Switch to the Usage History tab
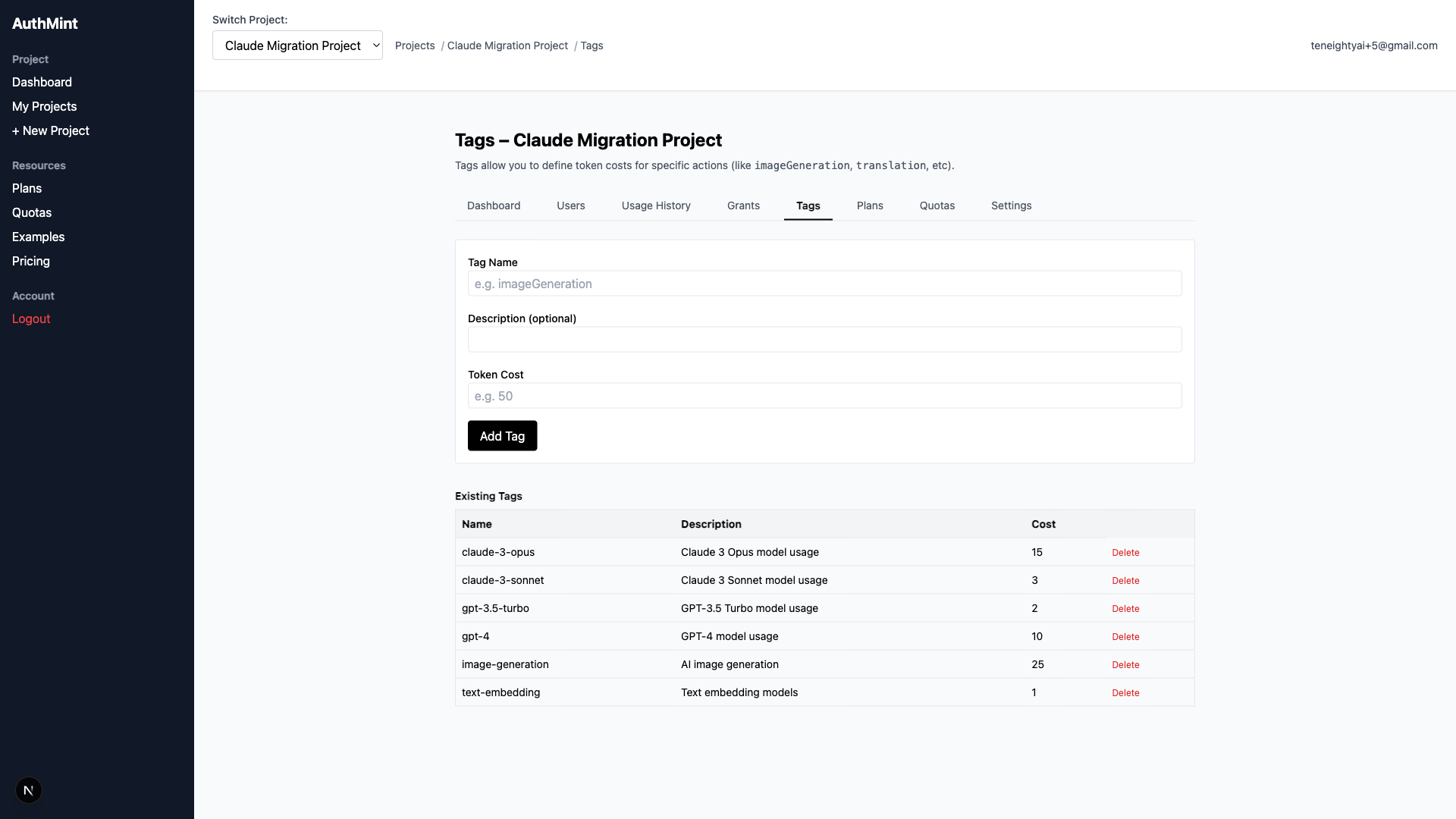Image resolution: width=1456 pixels, height=819 pixels. [x=656, y=206]
